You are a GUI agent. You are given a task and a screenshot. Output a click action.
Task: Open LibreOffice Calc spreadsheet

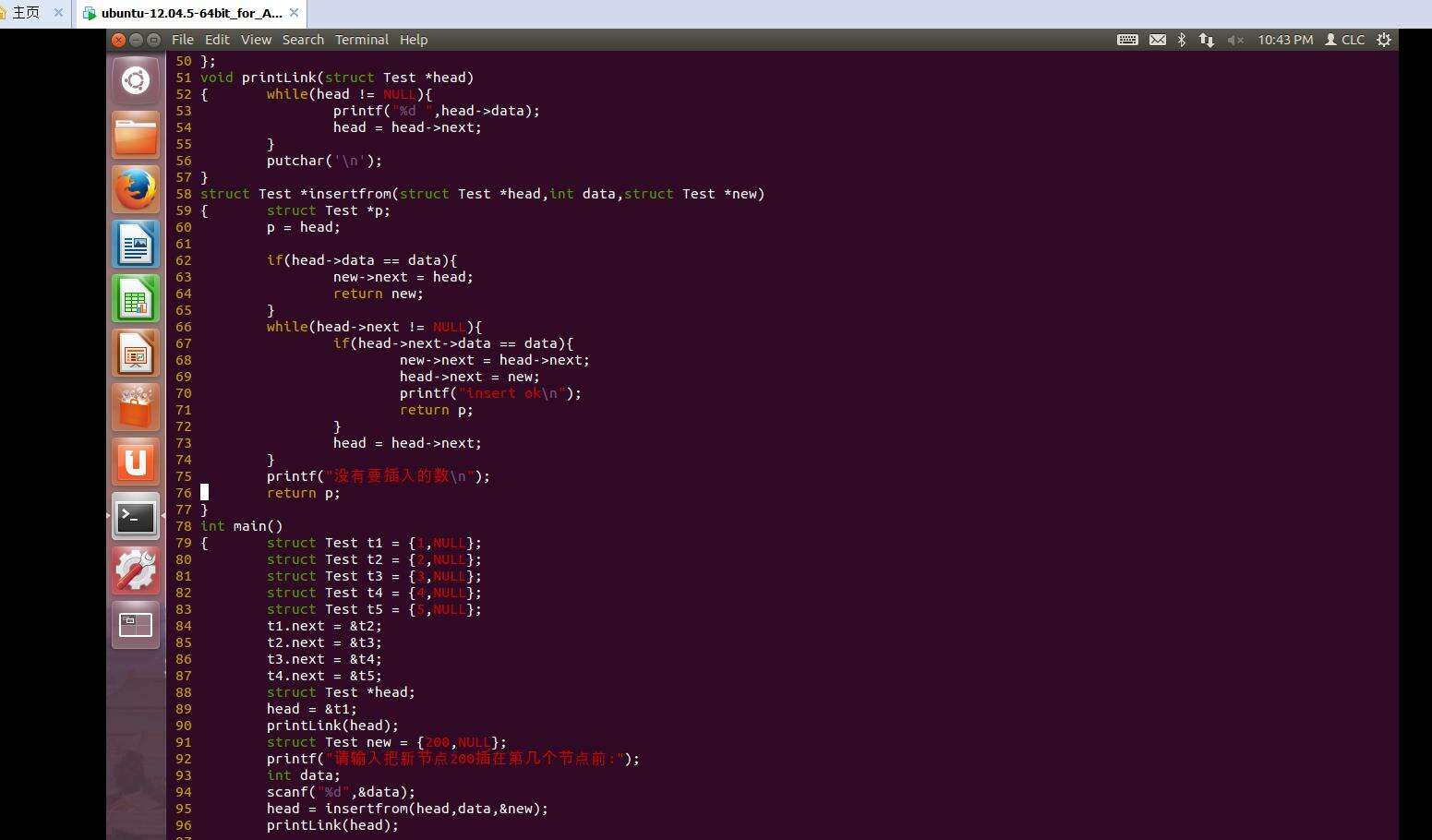pyautogui.click(x=136, y=299)
